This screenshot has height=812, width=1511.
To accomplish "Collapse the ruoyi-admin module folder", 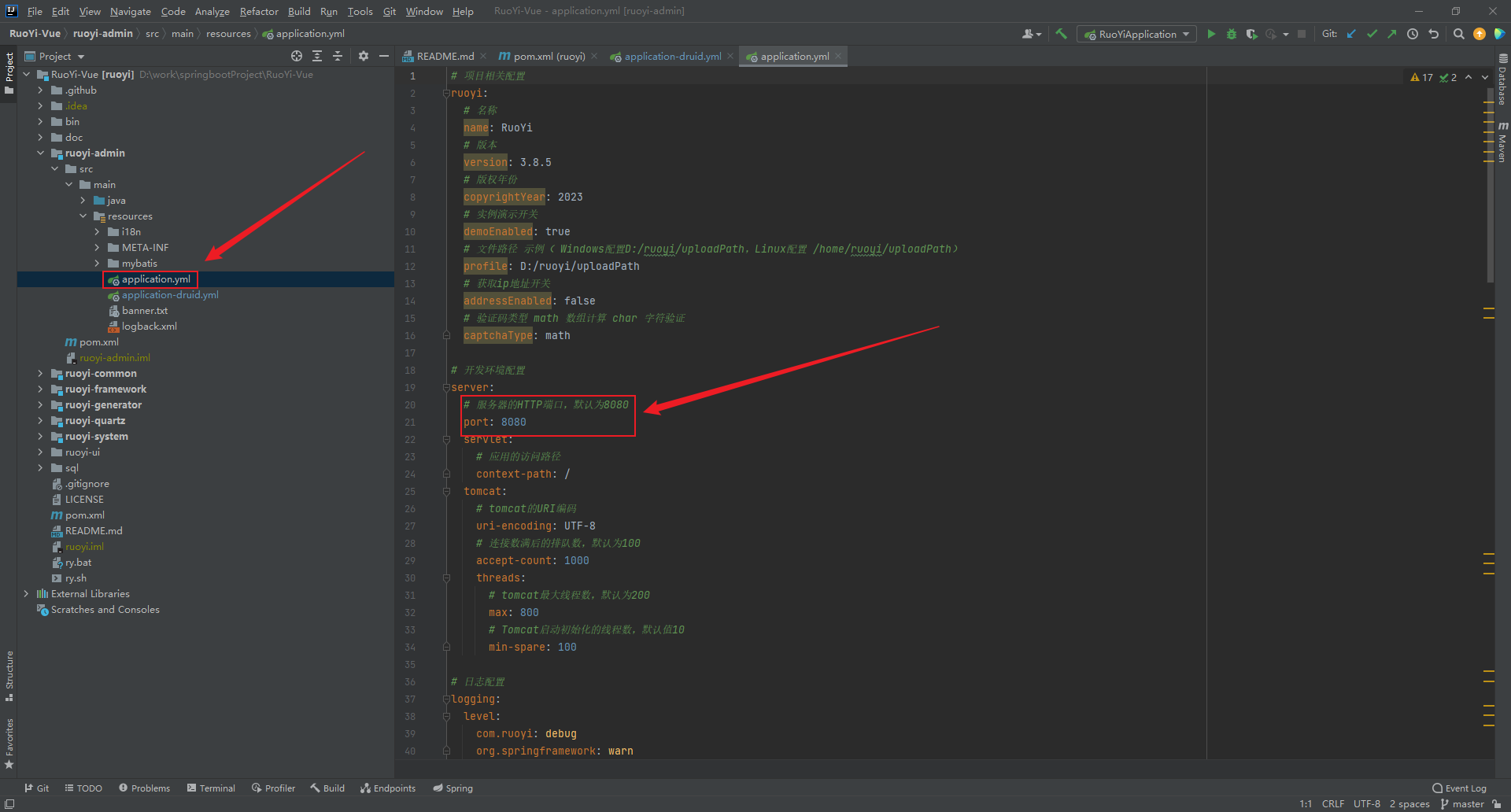I will tap(40, 153).
